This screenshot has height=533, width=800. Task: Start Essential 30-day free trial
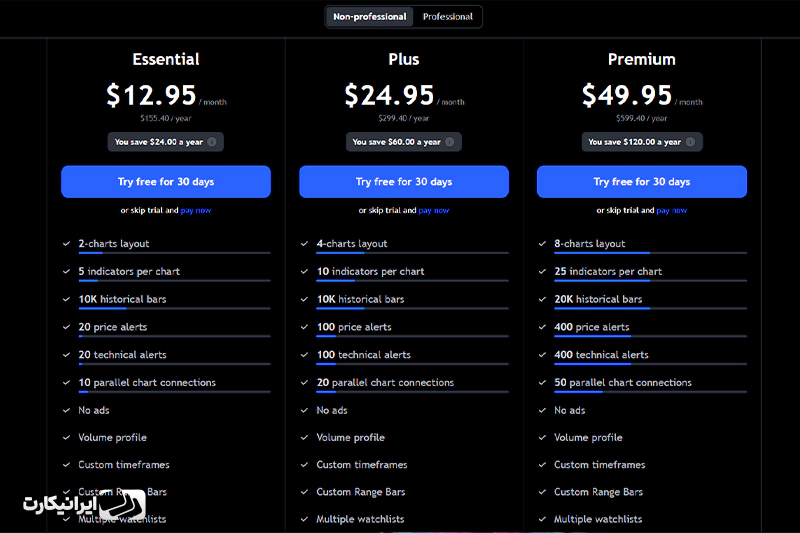166,182
